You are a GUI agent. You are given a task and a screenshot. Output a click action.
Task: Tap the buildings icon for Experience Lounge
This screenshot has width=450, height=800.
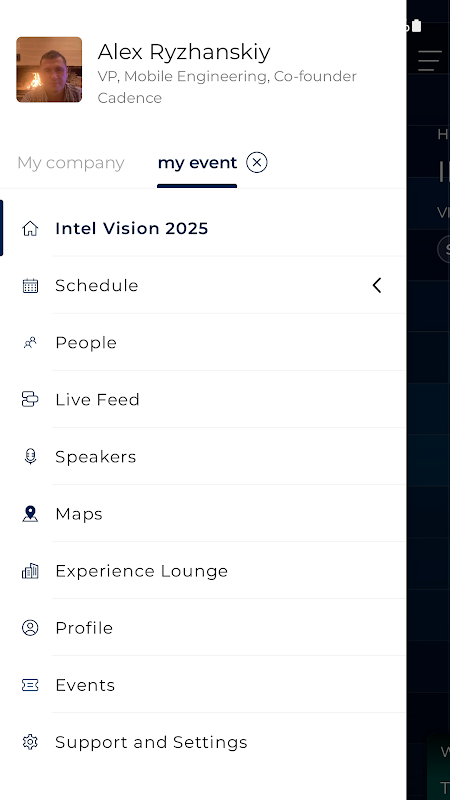tap(30, 571)
